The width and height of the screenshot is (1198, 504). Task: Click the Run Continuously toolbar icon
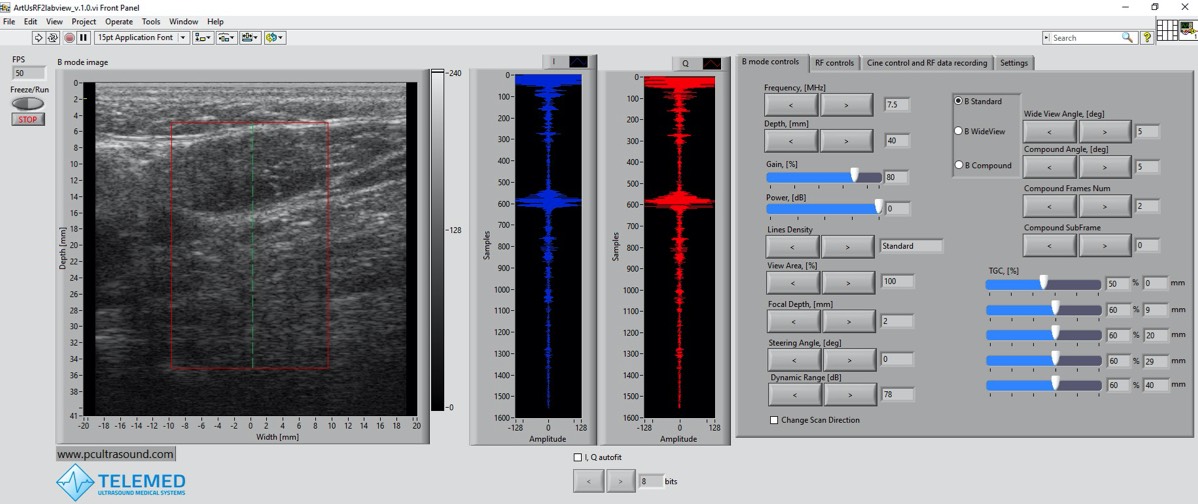[x=53, y=37]
